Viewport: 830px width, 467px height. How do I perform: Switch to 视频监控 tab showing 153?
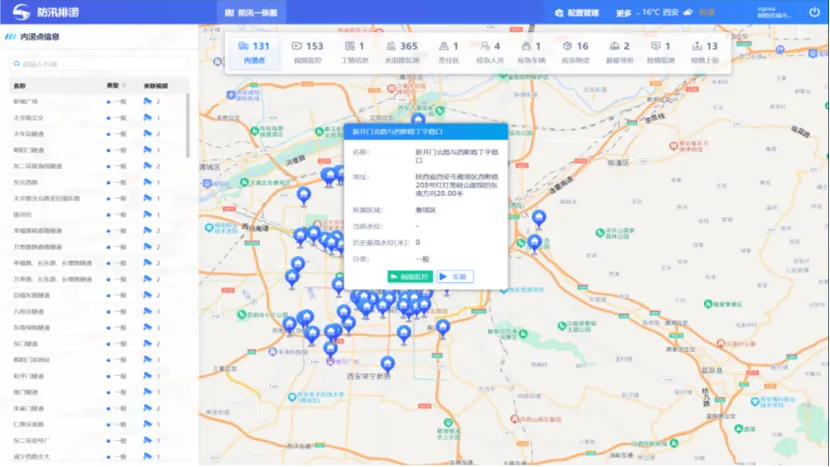point(308,52)
